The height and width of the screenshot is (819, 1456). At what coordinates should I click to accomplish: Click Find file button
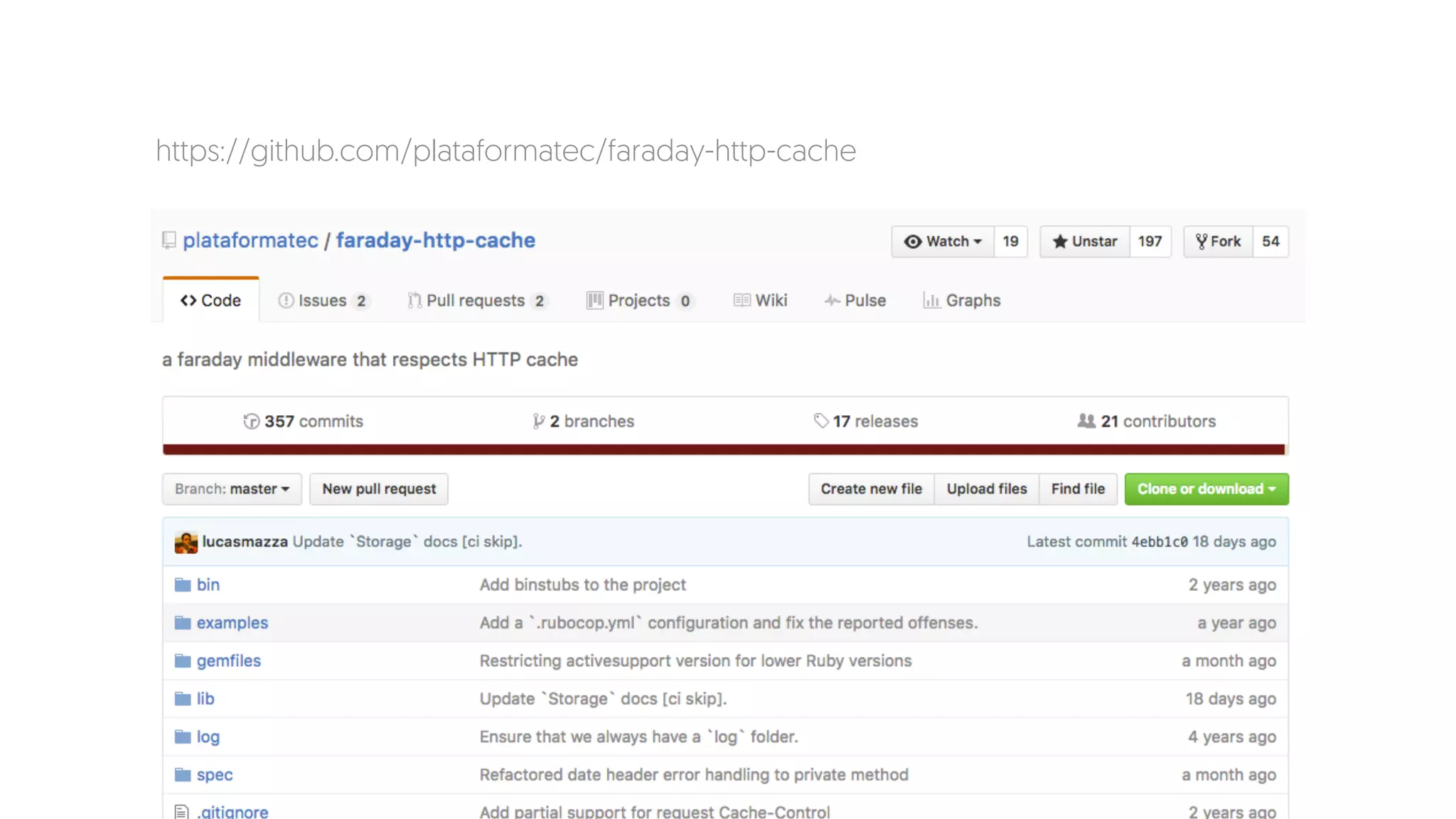click(x=1078, y=489)
